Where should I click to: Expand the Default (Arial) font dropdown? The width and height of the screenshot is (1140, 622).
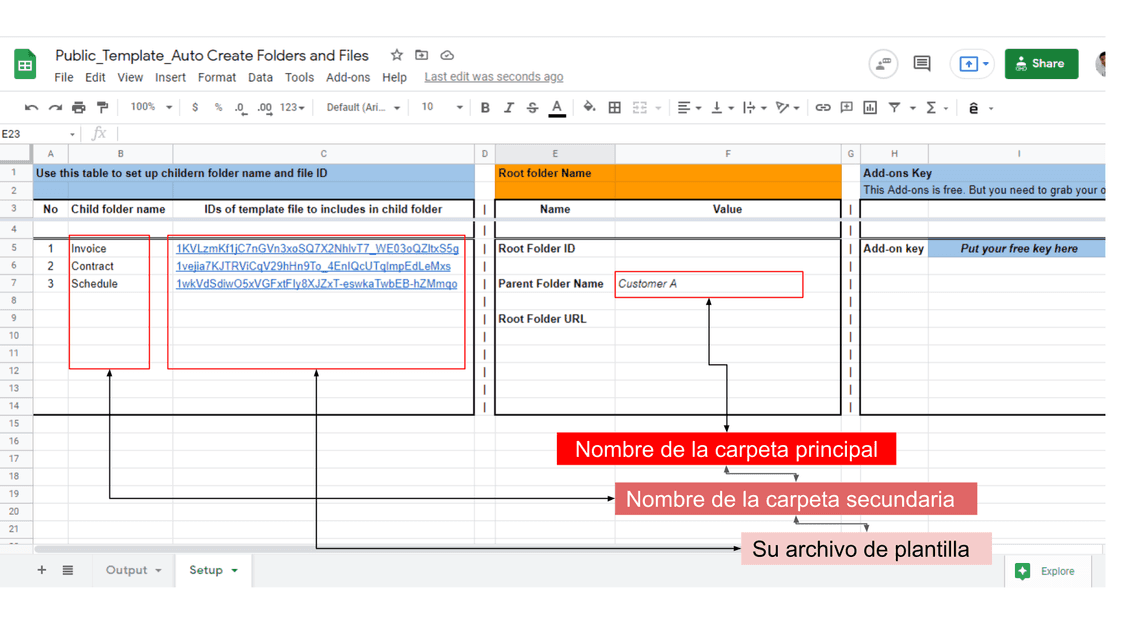(363, 108)
